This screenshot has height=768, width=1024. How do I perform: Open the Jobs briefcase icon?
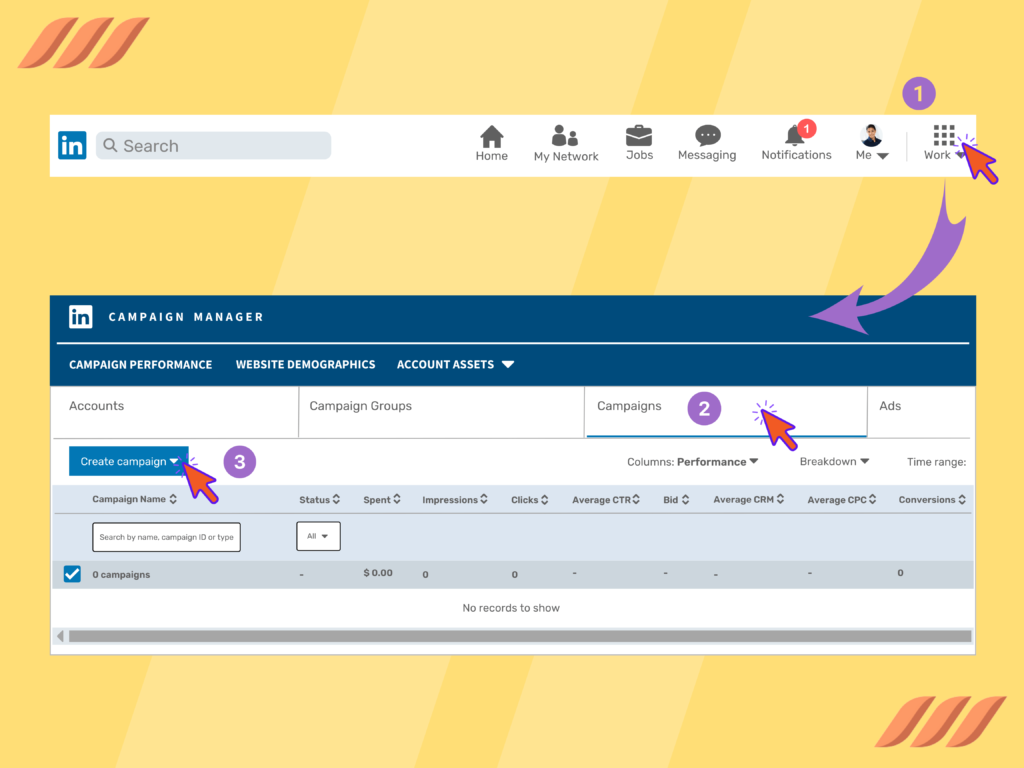(x=639, y=136)
